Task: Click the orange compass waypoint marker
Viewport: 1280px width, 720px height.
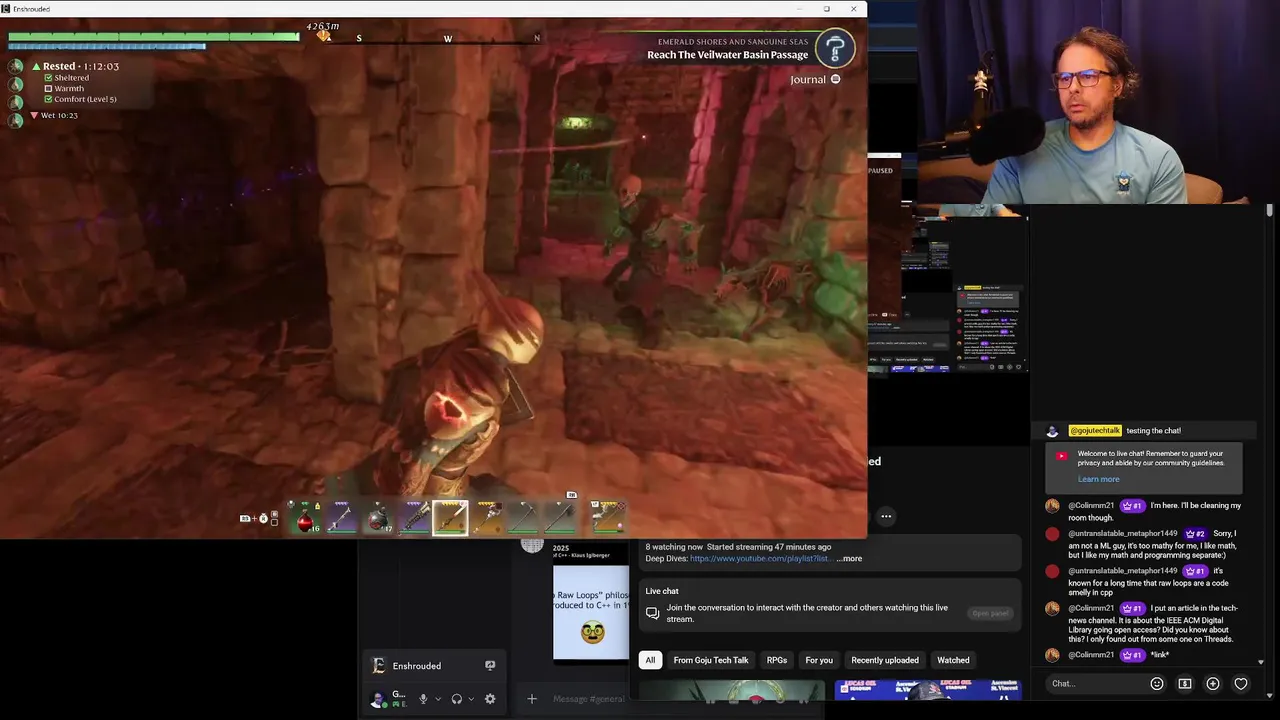Action: point(324,36)
